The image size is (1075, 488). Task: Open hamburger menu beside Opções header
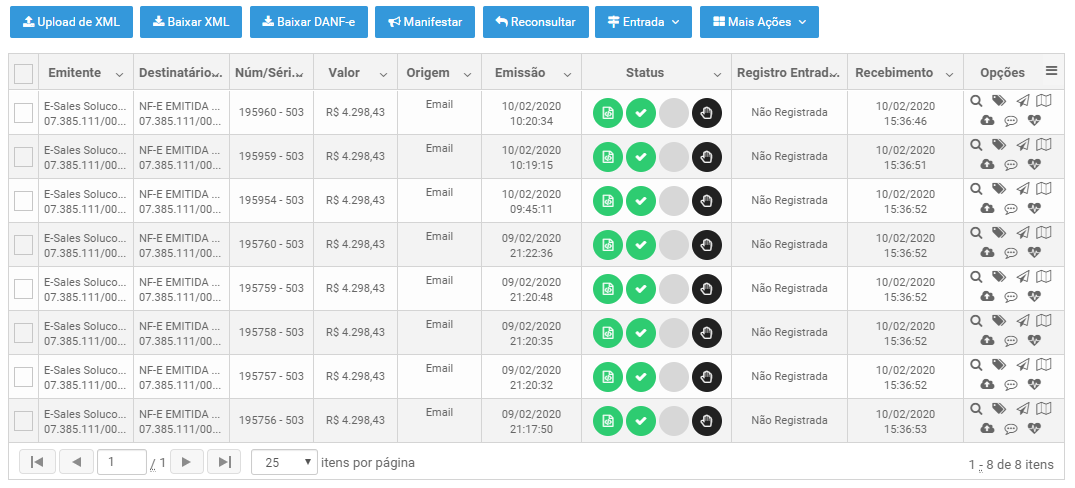coord(1051,71)
